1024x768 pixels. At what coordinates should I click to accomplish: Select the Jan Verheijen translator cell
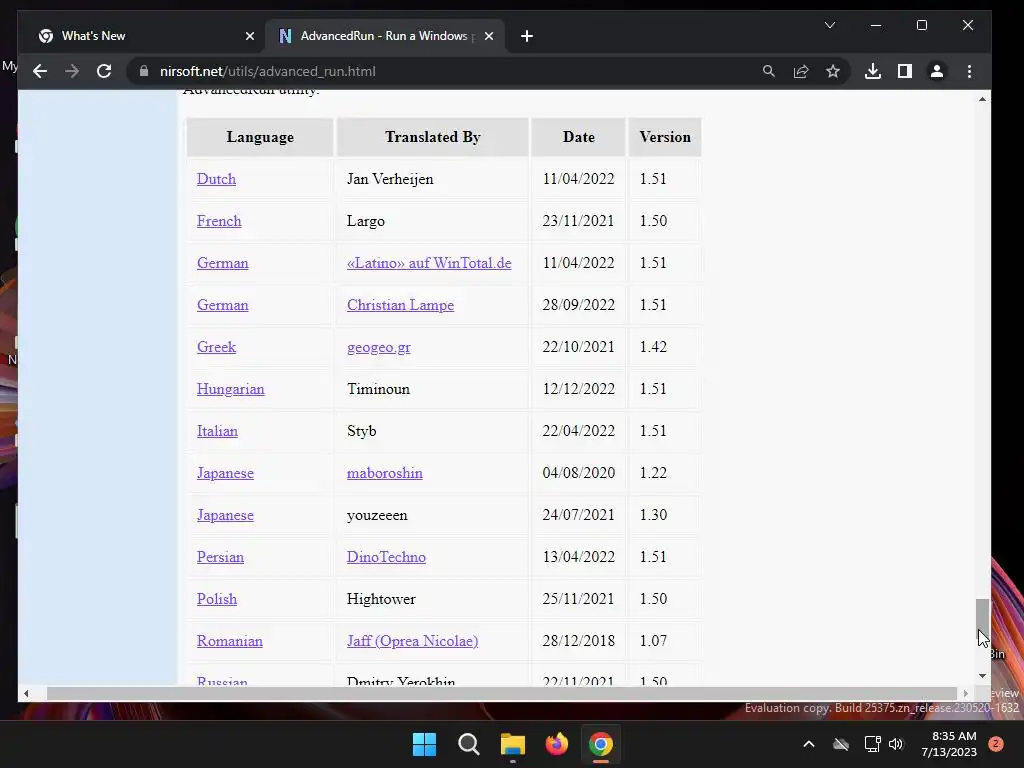(432, 179)
